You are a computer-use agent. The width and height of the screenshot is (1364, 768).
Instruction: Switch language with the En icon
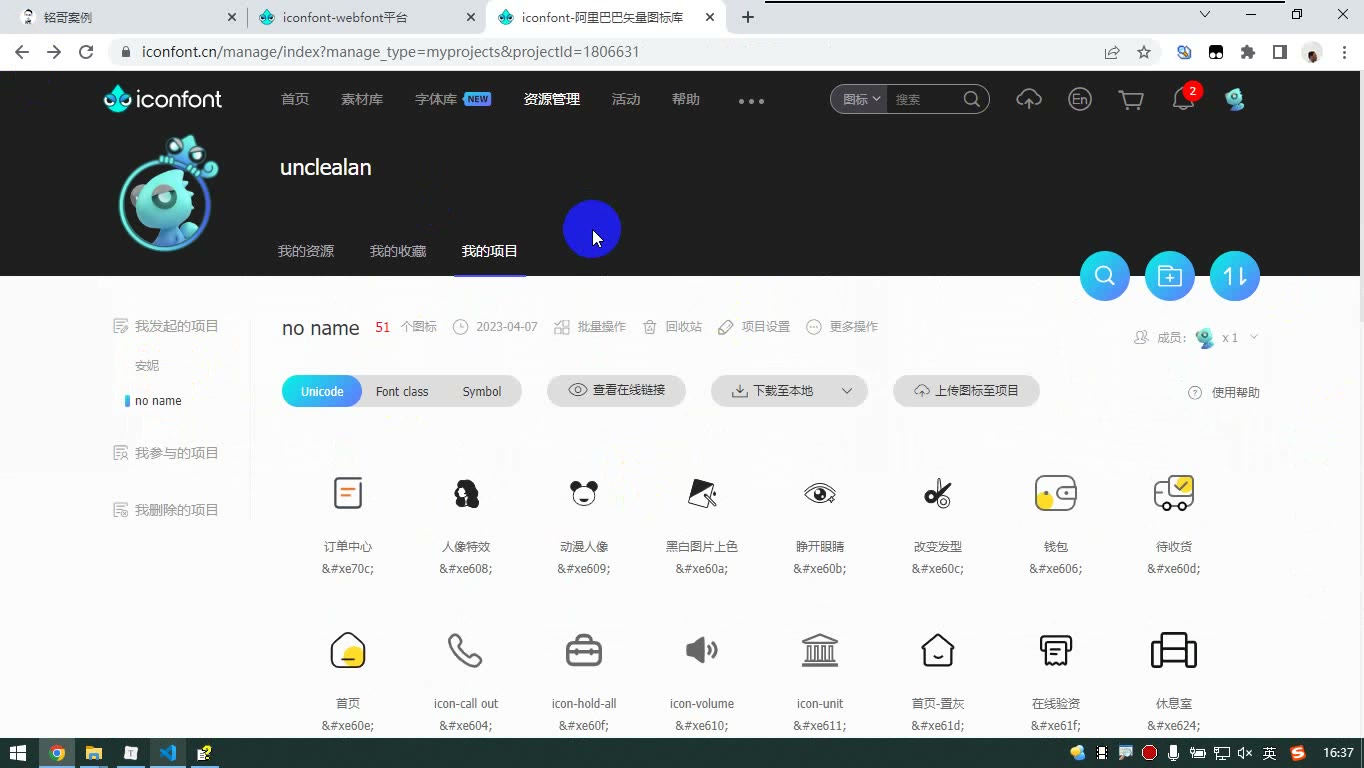(x=1080, y=99)
